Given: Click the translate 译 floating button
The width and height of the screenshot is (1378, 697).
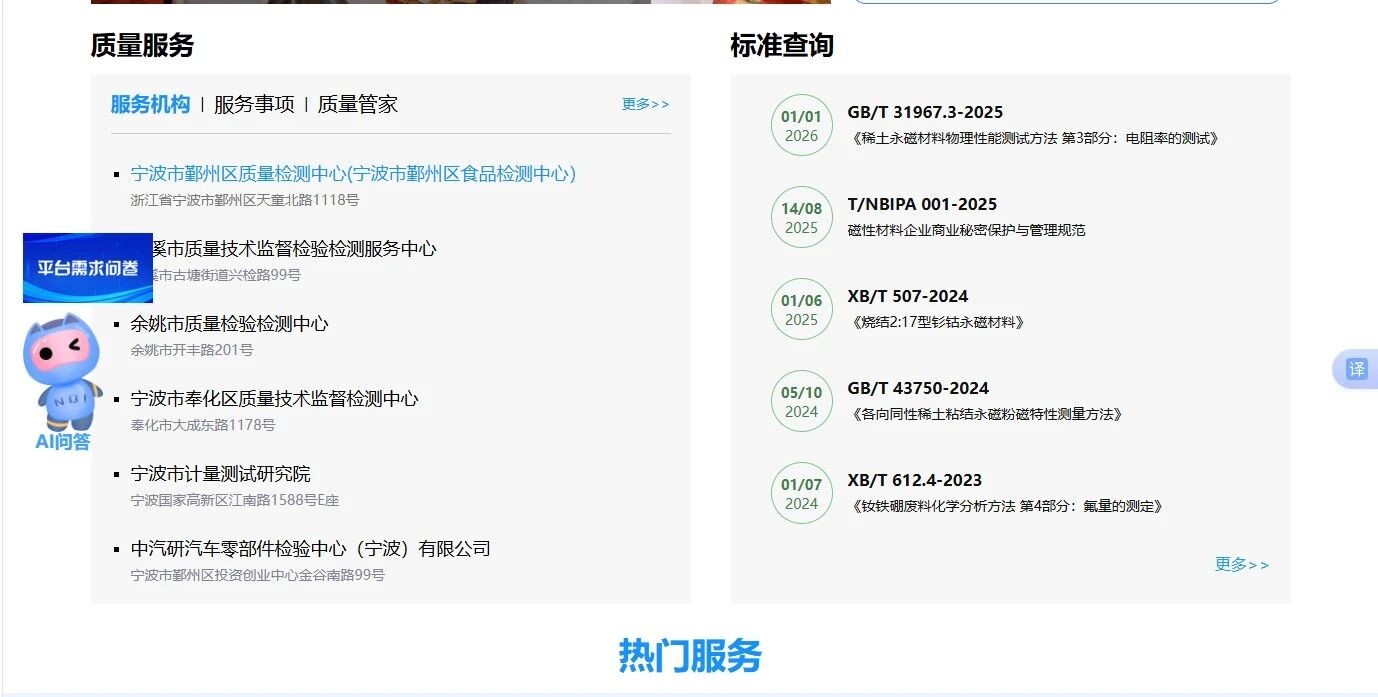Looking at the screenshot, I should 1356,369.
